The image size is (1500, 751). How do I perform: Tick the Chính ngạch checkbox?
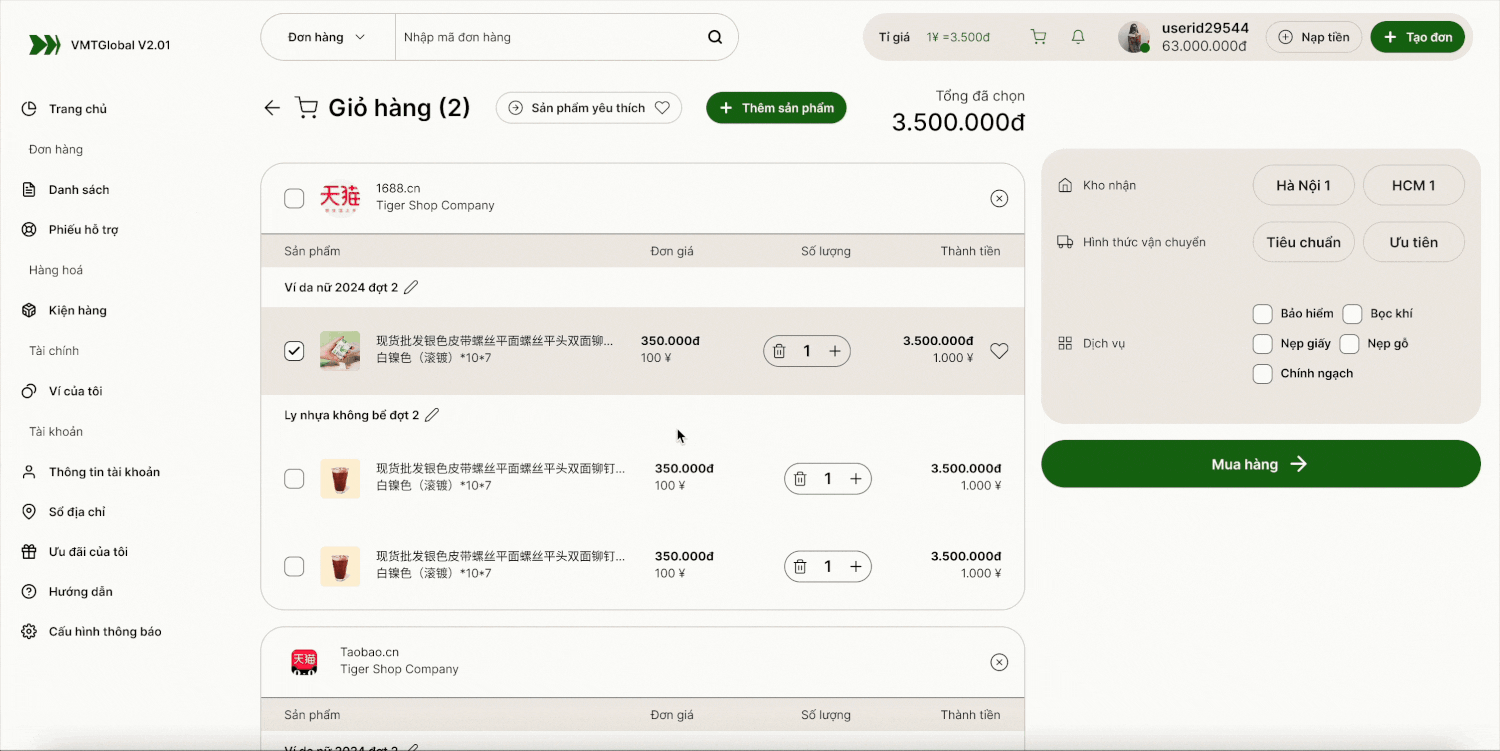[1262, 374]
